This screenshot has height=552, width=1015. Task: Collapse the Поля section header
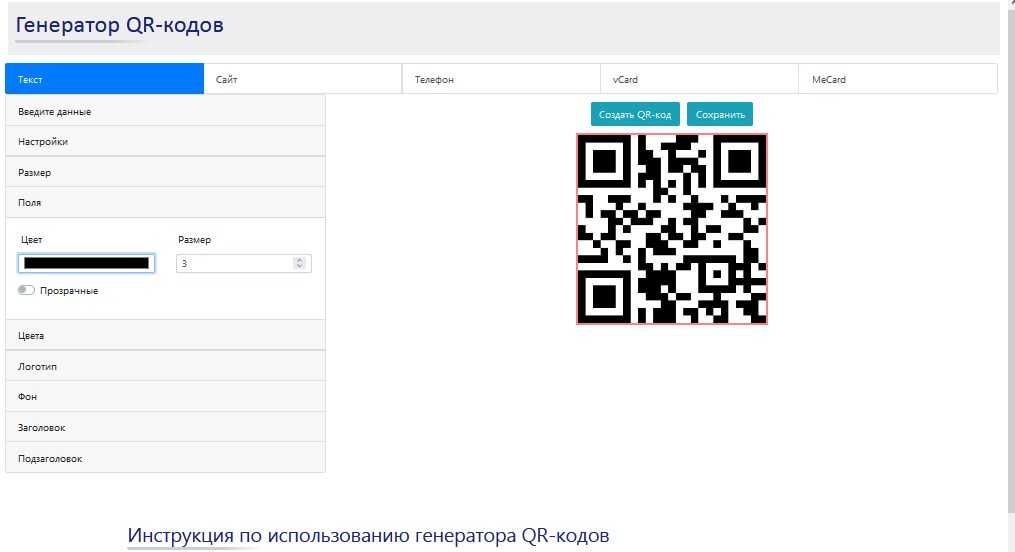pyautogui.click(x=165, y=202)
